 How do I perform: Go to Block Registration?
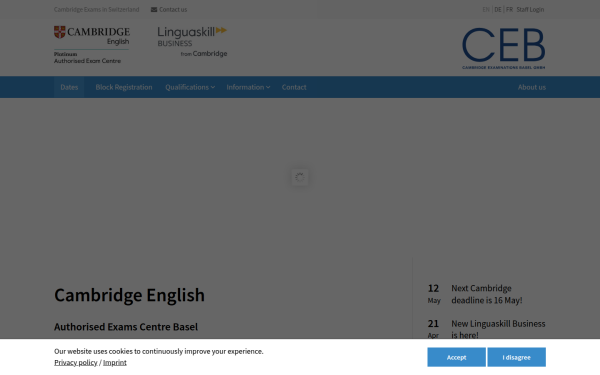click(x=124, y=87)
